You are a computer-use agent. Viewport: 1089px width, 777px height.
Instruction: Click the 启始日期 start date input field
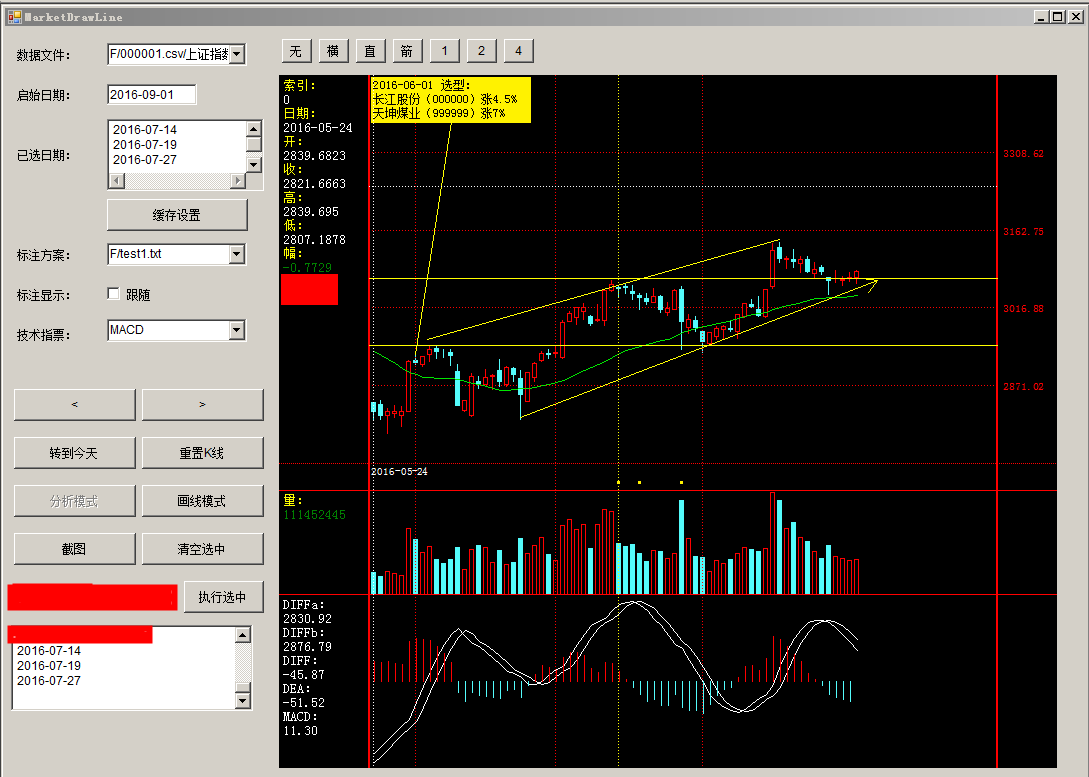[151, 95]
